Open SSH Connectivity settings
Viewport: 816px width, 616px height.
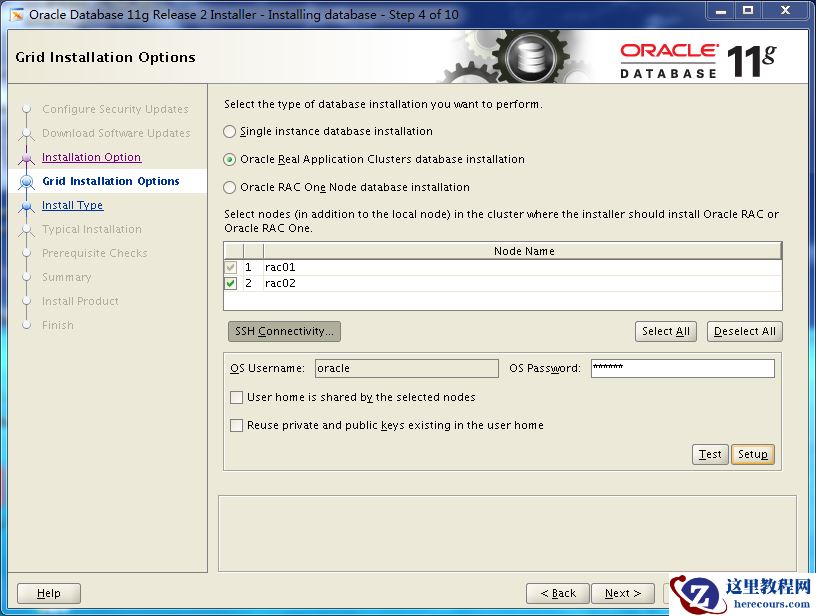click(284, 331)
